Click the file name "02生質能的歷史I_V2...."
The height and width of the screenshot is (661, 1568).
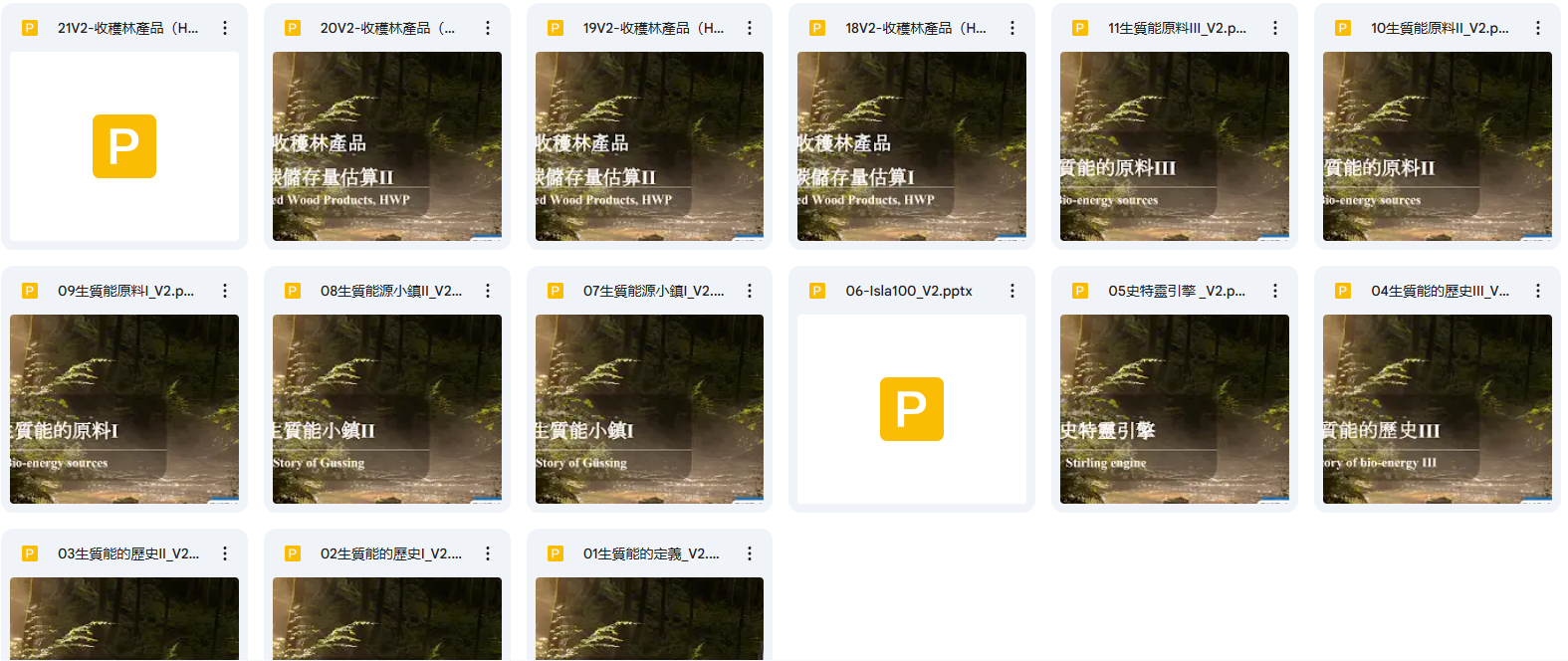click(391, 553)
